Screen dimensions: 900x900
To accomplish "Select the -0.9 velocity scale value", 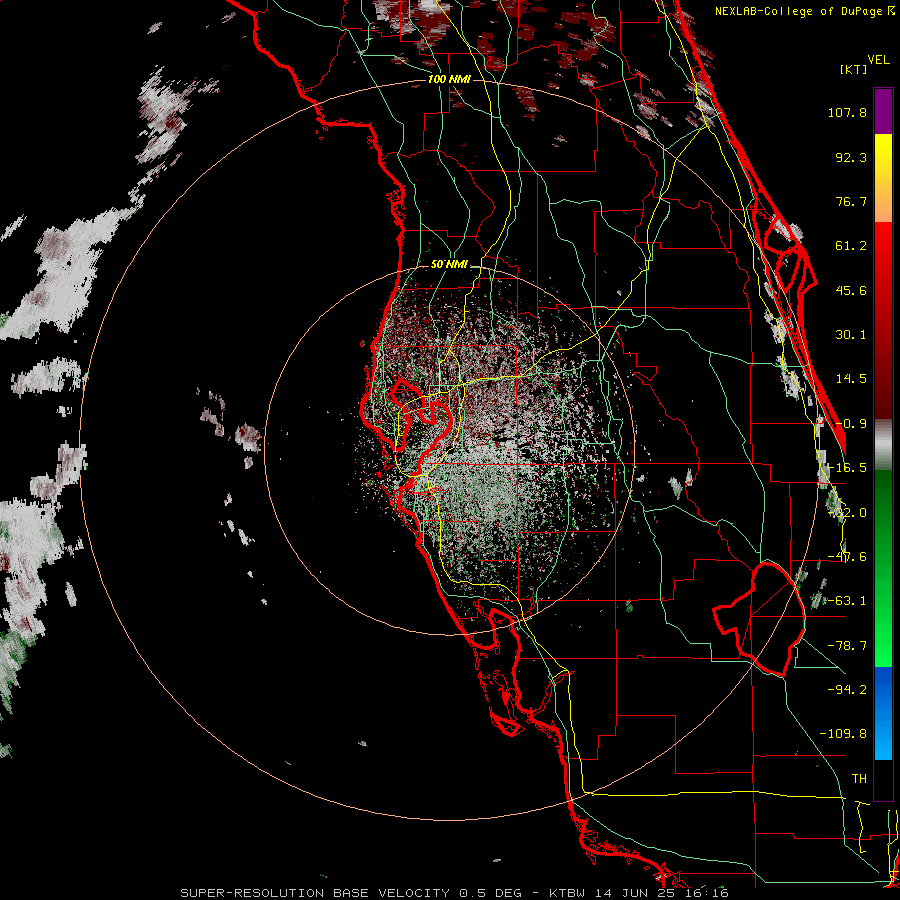I will [851, 424].
